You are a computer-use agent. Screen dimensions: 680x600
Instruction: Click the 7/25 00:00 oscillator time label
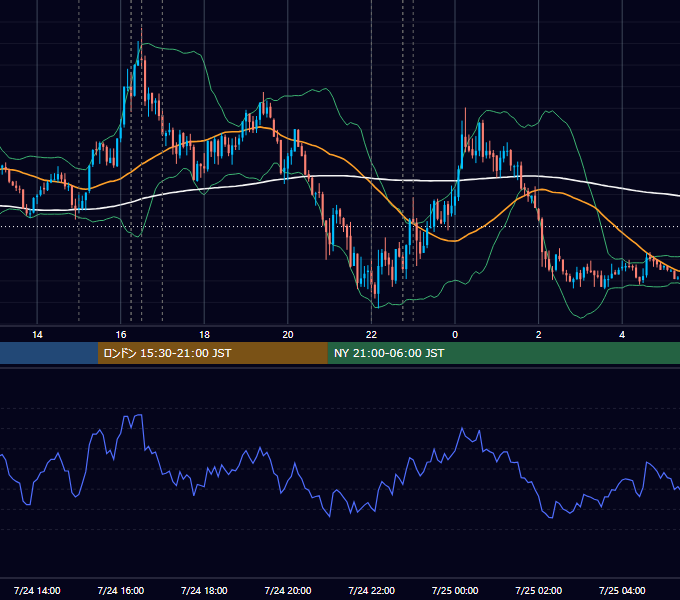tap(455, 590)
